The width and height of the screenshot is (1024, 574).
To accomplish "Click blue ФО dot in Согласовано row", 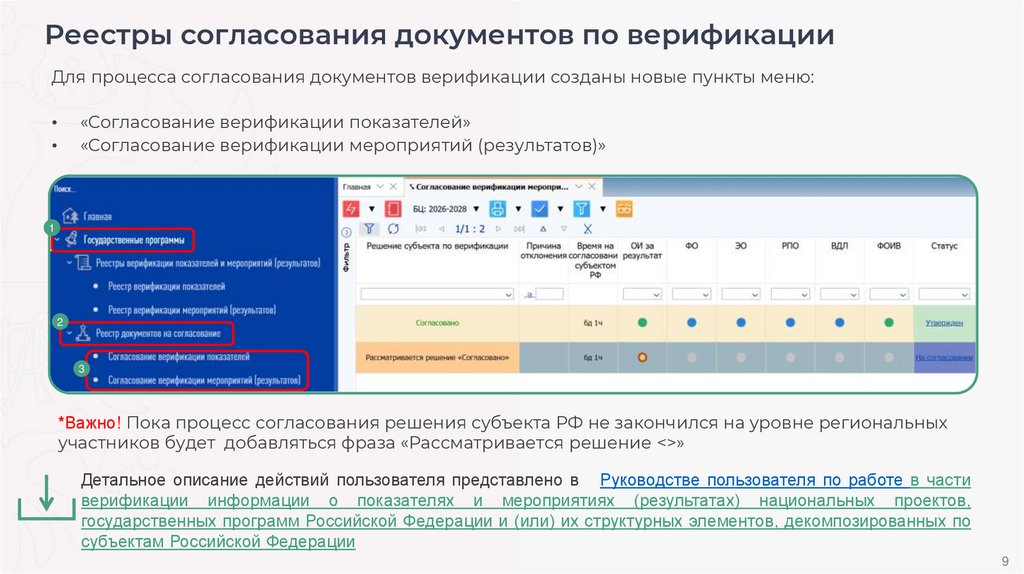I will coord(692,323).
